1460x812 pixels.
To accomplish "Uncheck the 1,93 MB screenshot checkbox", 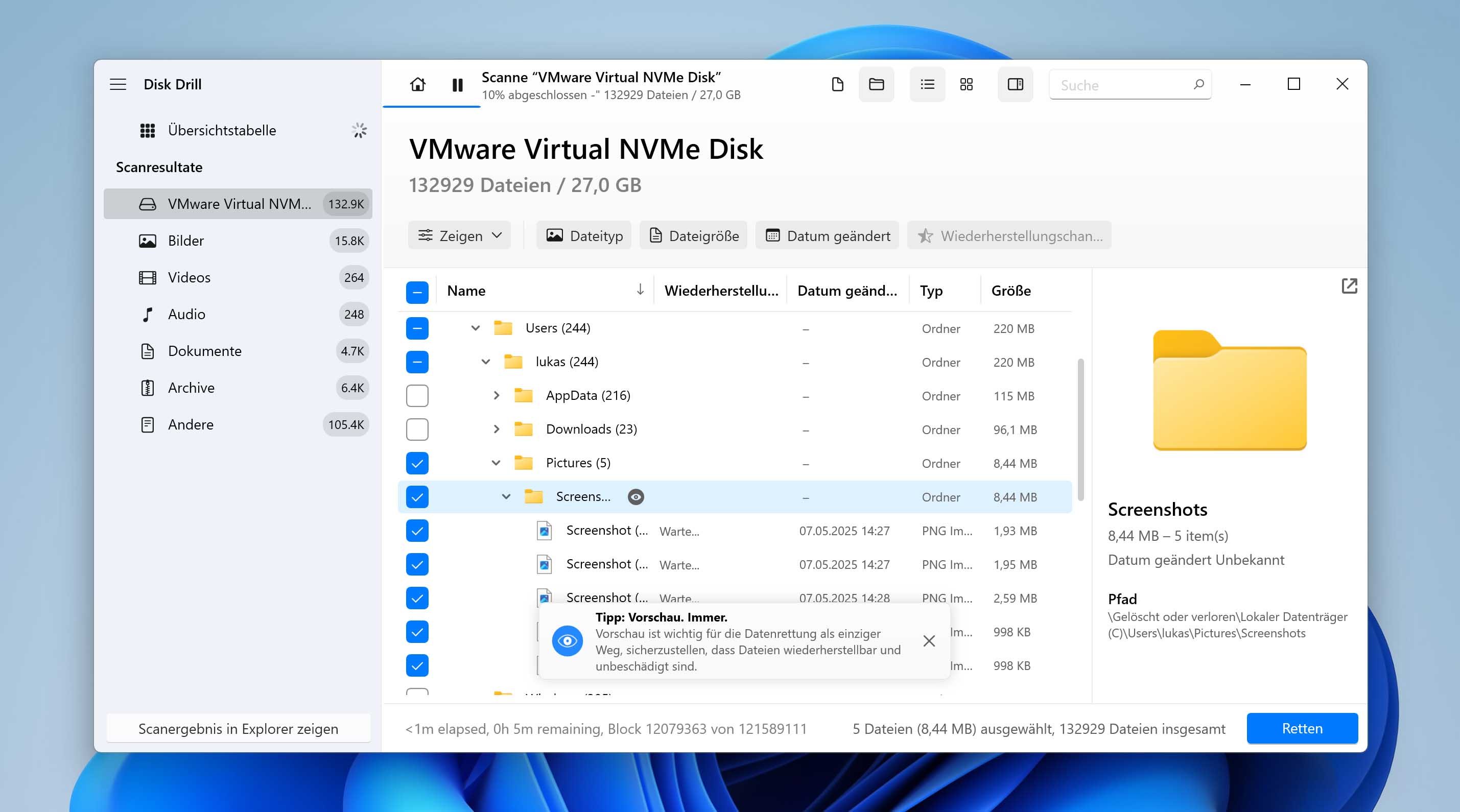I will 417,531.
